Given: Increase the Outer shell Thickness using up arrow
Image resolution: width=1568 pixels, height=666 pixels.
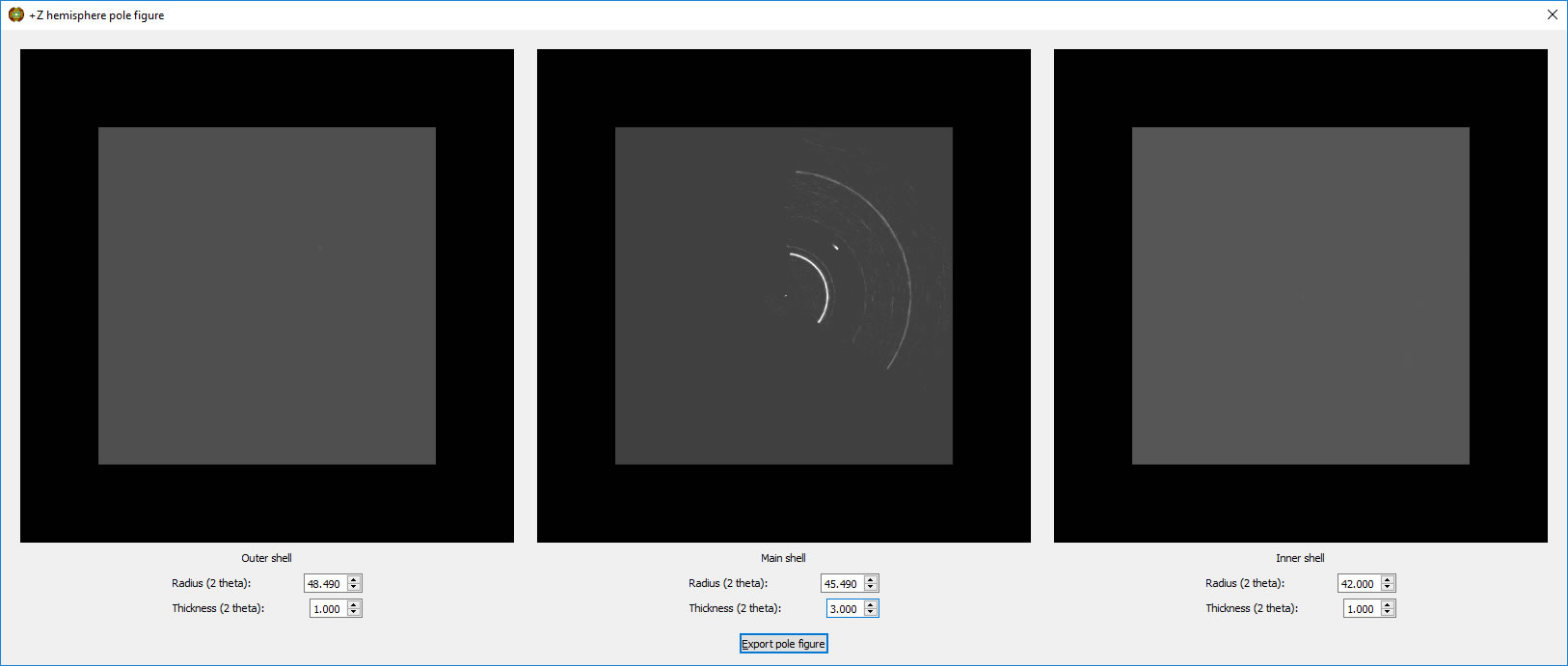Looking at the screenshot, I should 354,605.
